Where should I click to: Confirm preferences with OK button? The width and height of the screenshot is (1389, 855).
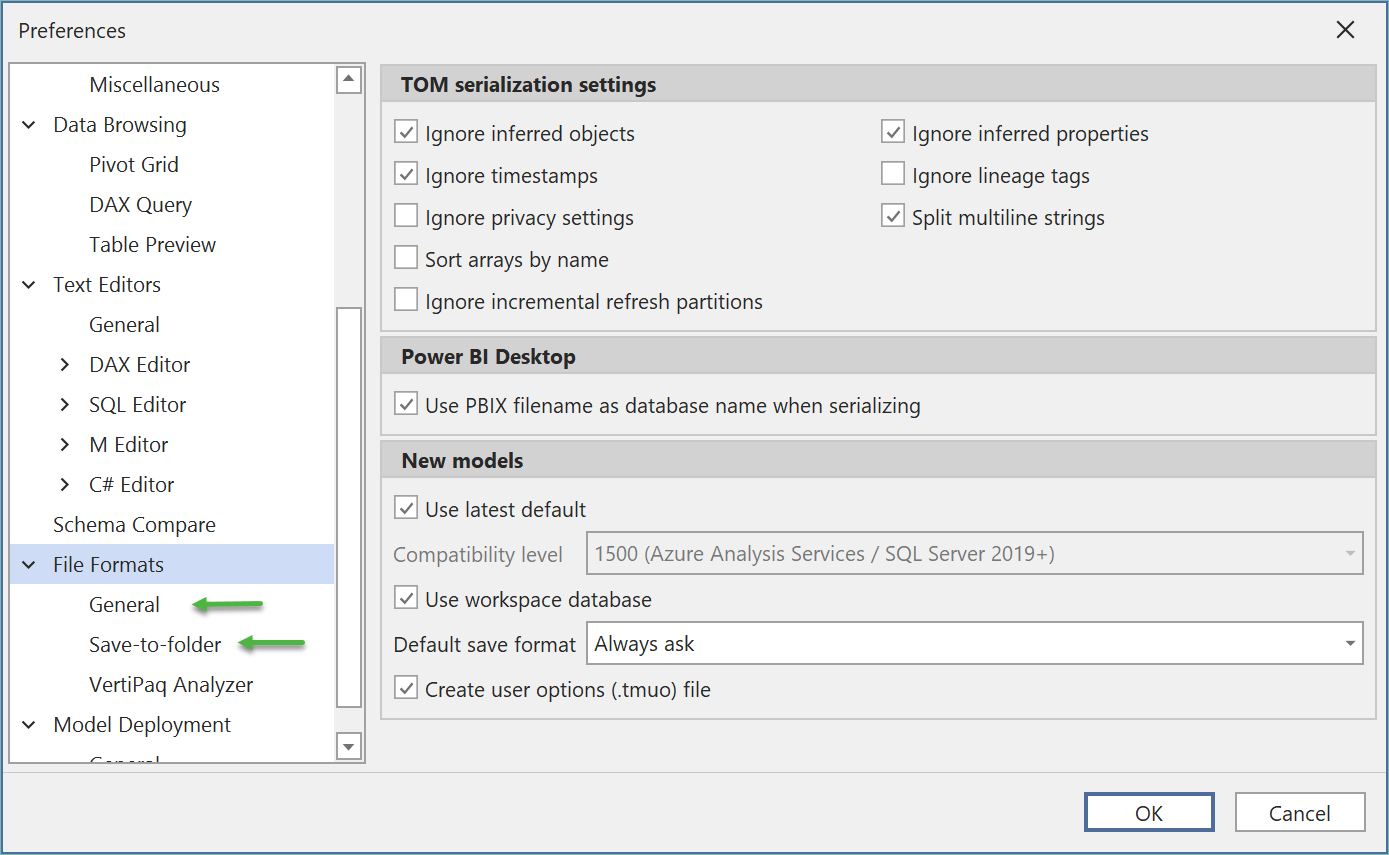pos(1148,811)
